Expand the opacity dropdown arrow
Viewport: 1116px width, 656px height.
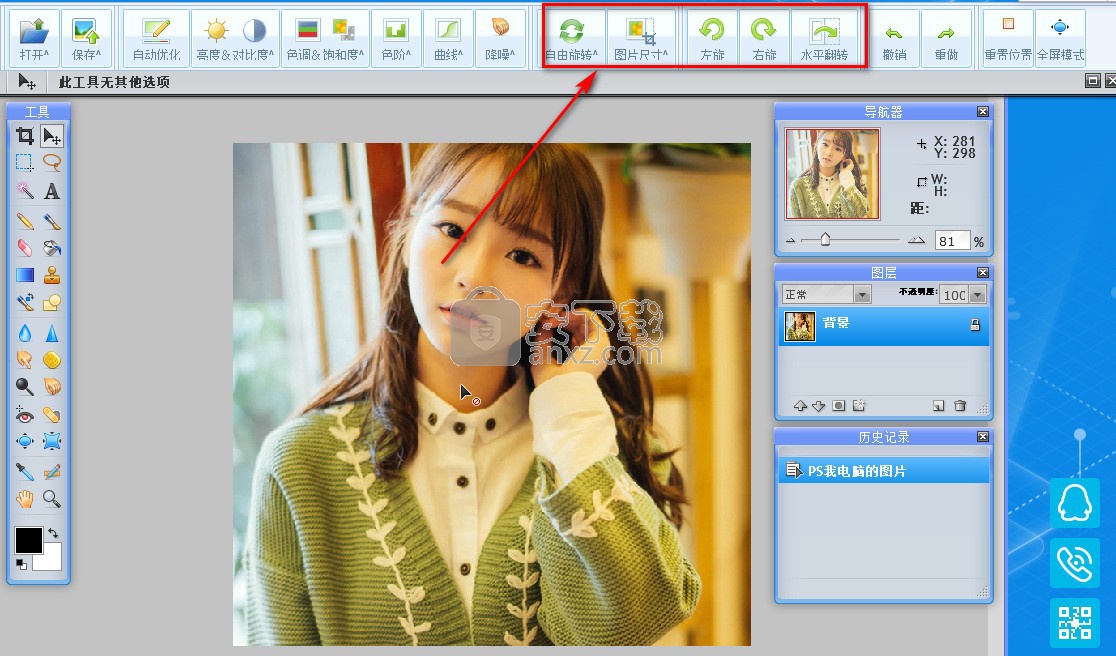978,294
